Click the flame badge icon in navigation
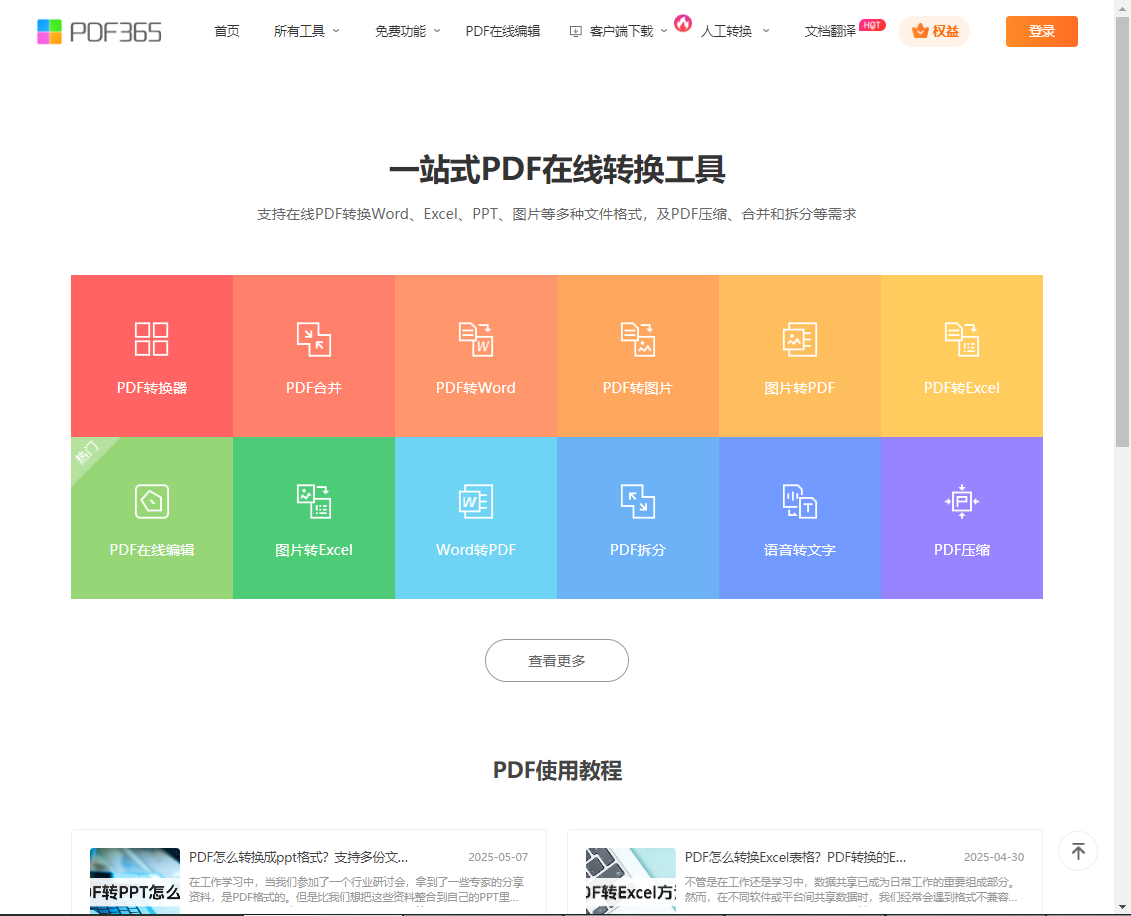The width and height of the screenshot is (1131, 916). click(x=682, y=23)
